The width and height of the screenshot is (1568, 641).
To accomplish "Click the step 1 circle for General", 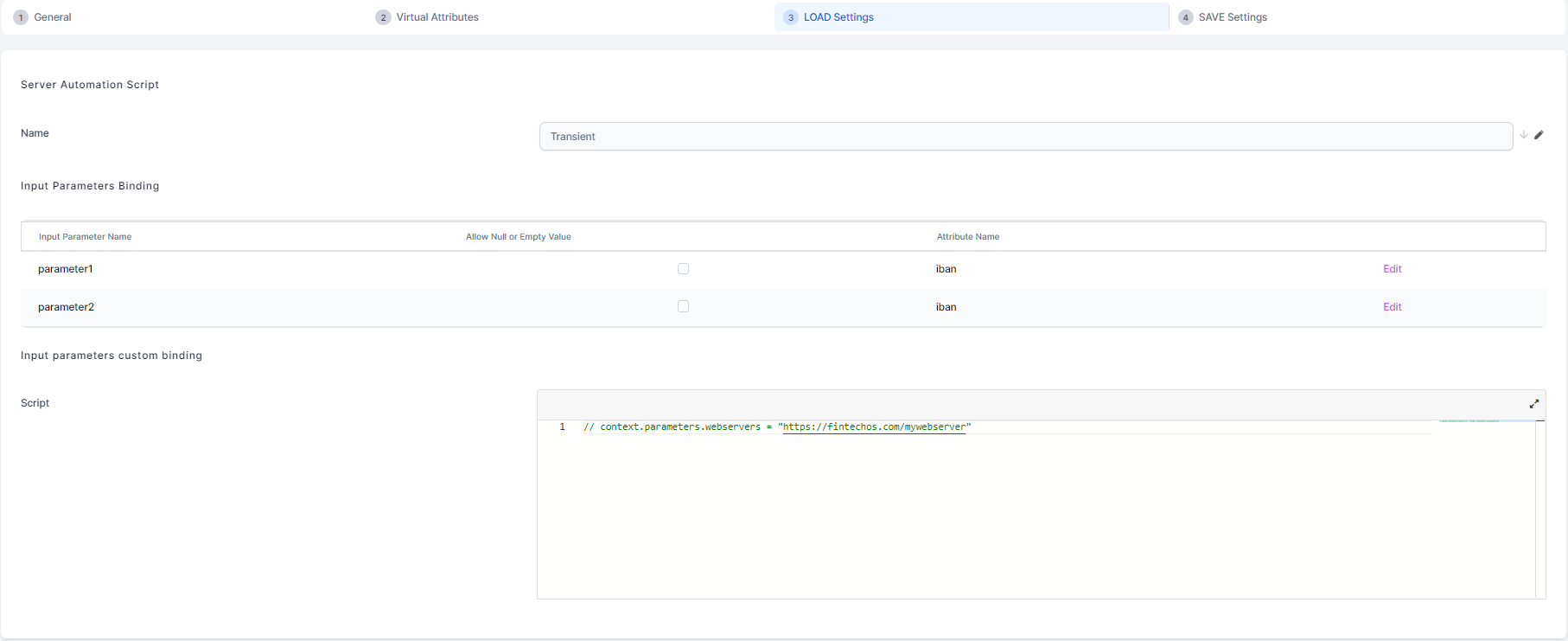I will [21, 17].
